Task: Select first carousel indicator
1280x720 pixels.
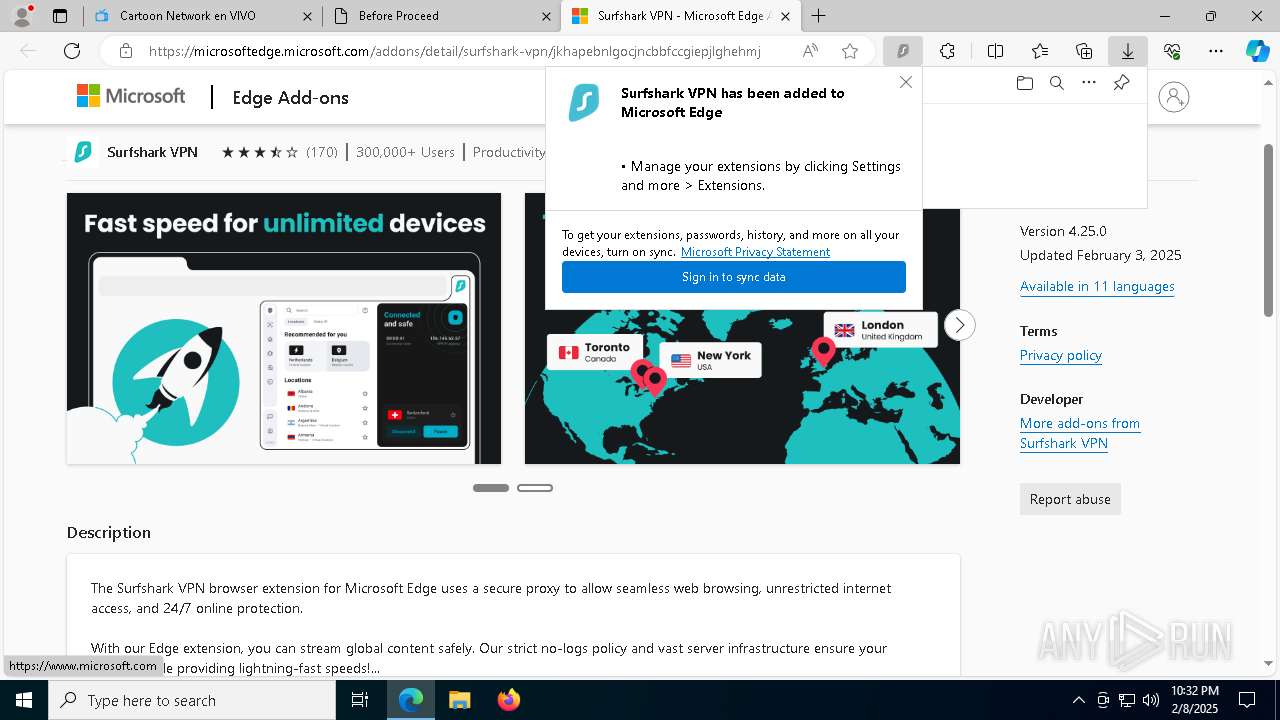Action: tap(491, 488)
